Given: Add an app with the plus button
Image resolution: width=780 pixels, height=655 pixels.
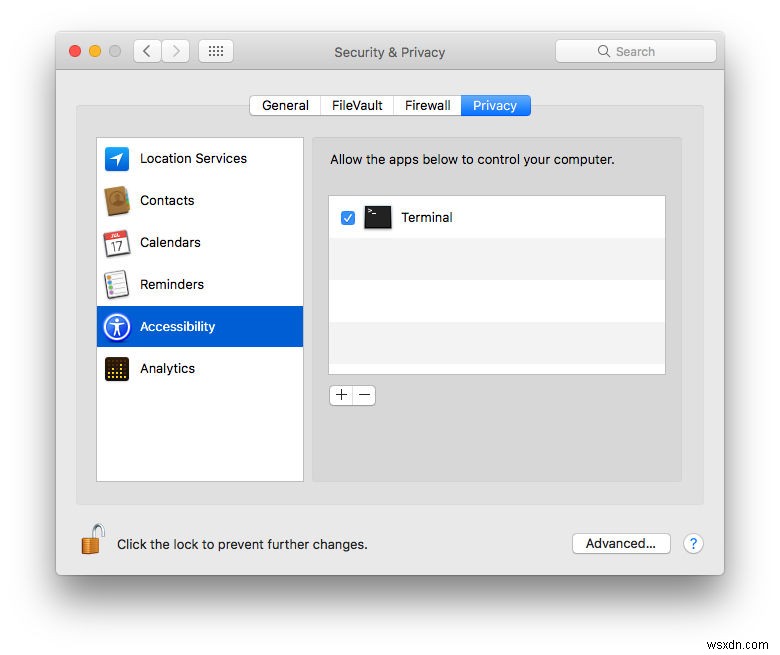Looking at the screenshot, I should point(341,395).
